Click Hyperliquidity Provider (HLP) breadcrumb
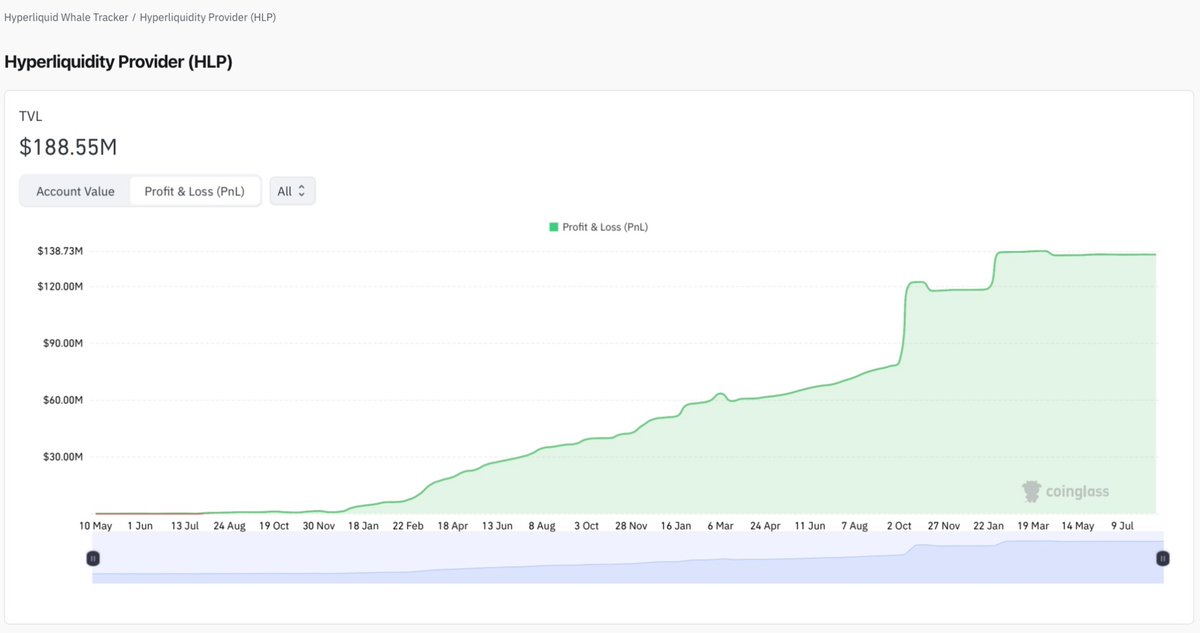Image resolution: width=1200 pixels, height=633 pixels. coord(208,18)
